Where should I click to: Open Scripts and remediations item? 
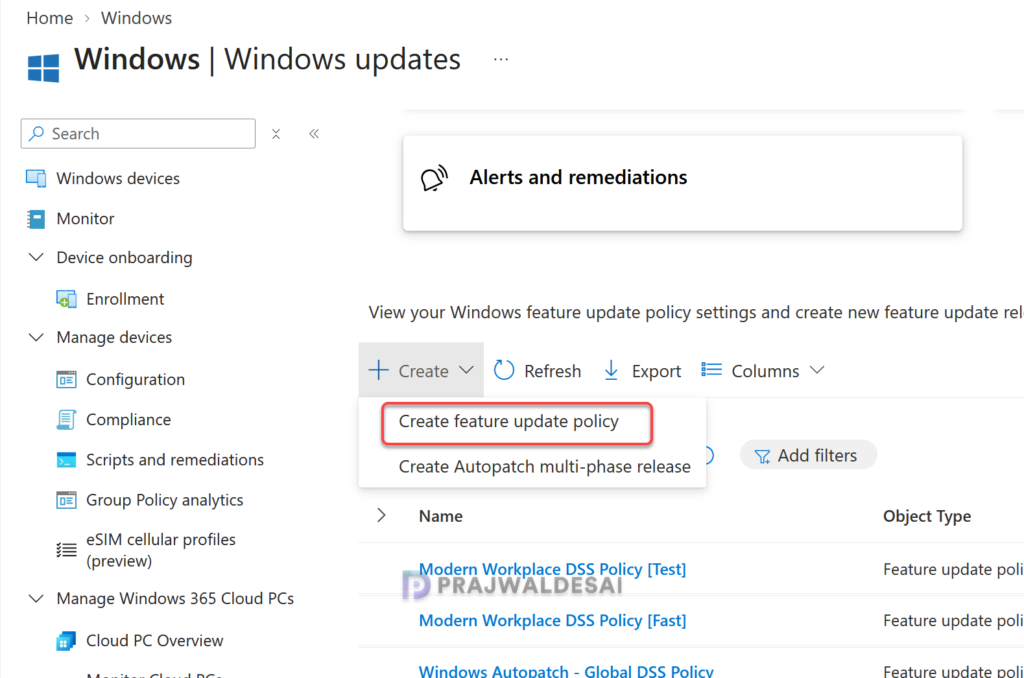[174, 460]
